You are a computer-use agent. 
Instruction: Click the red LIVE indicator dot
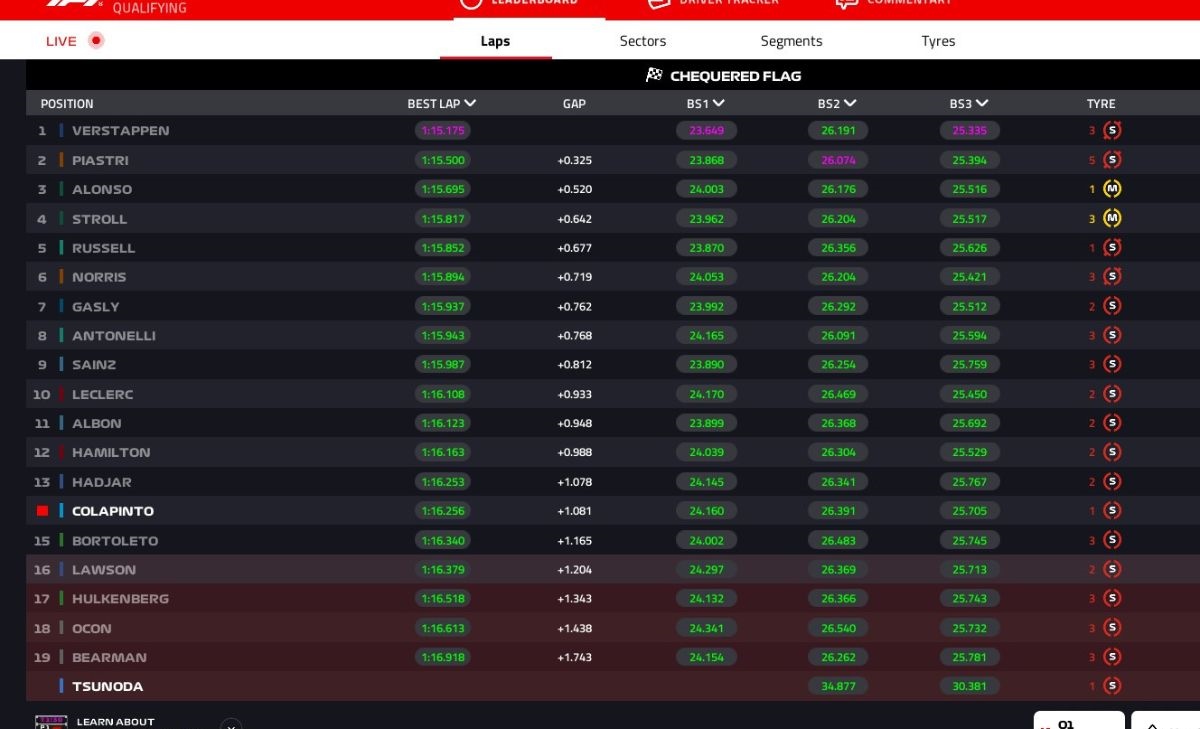[x=96, y=41]
